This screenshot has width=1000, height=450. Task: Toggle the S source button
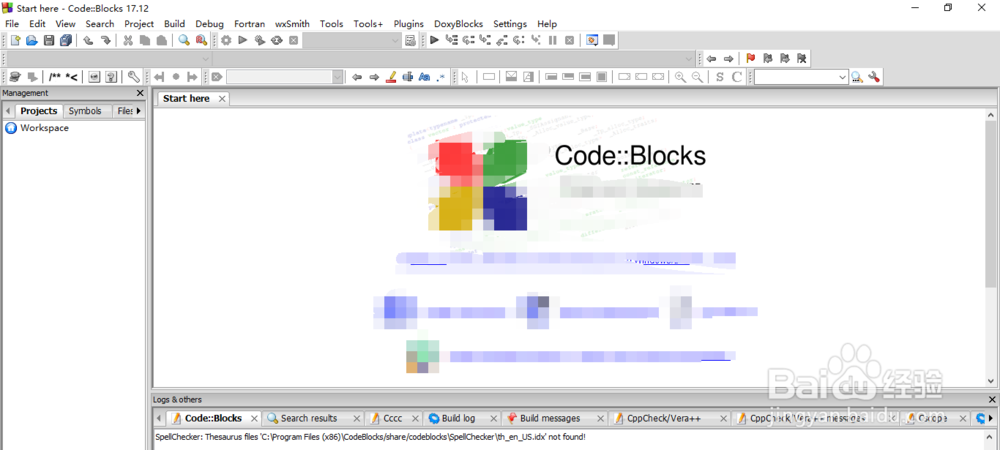pos(720,77)
